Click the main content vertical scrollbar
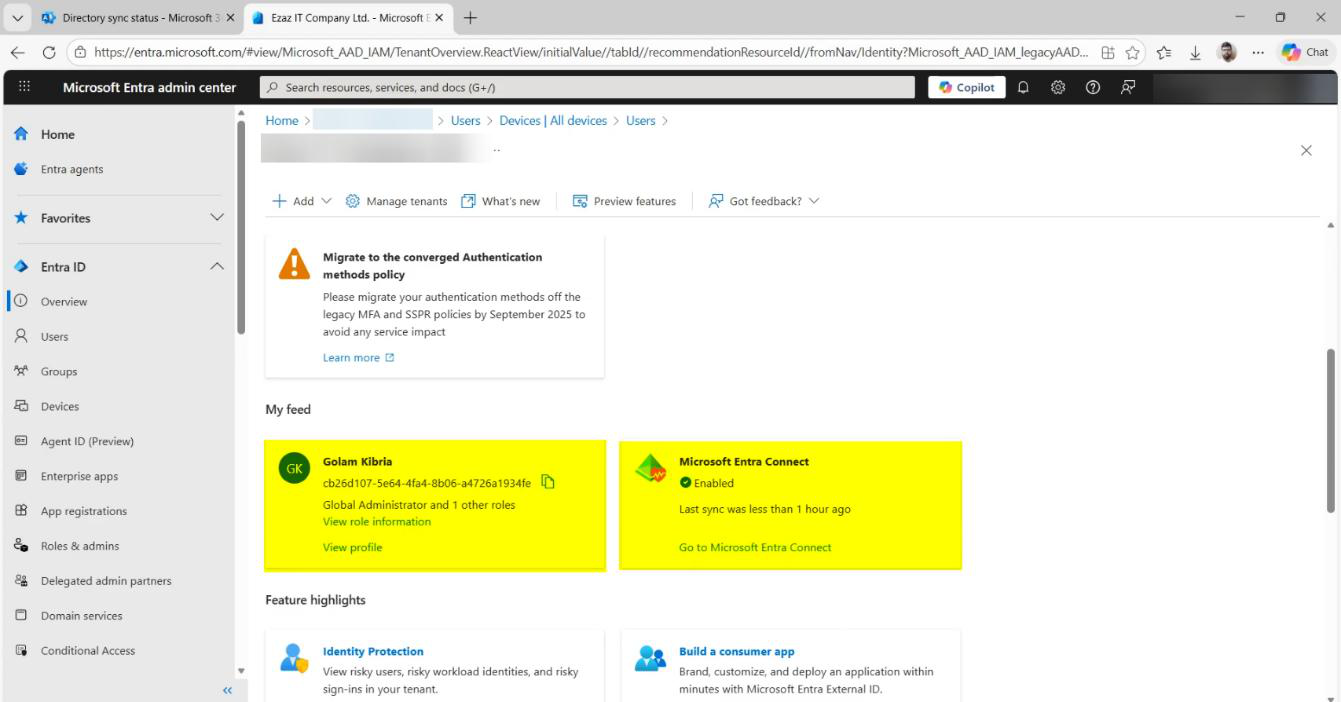Image resolution: width=1341 pixels, height=702 pixels. pyautogui.click(x=1331, y=430)
